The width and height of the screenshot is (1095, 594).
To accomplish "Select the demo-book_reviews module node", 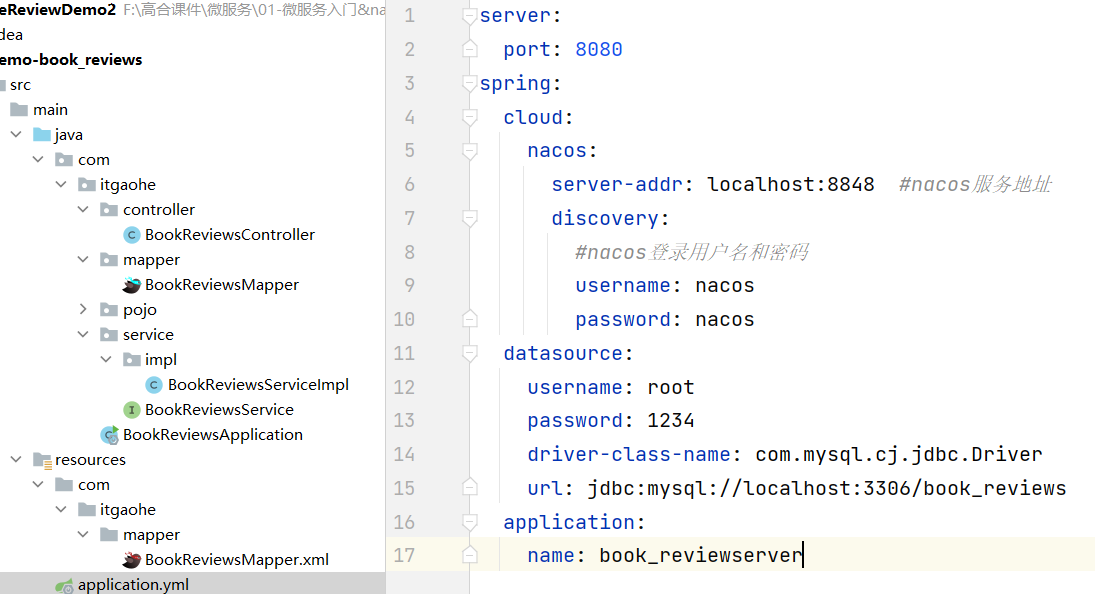I will click(x=71, y=60).
